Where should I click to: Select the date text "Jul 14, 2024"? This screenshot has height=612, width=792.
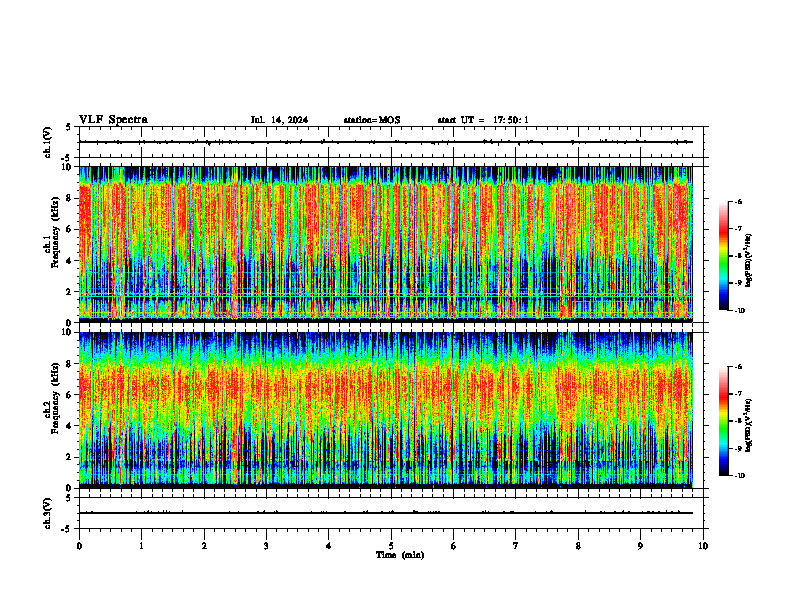tap(279, 120)
